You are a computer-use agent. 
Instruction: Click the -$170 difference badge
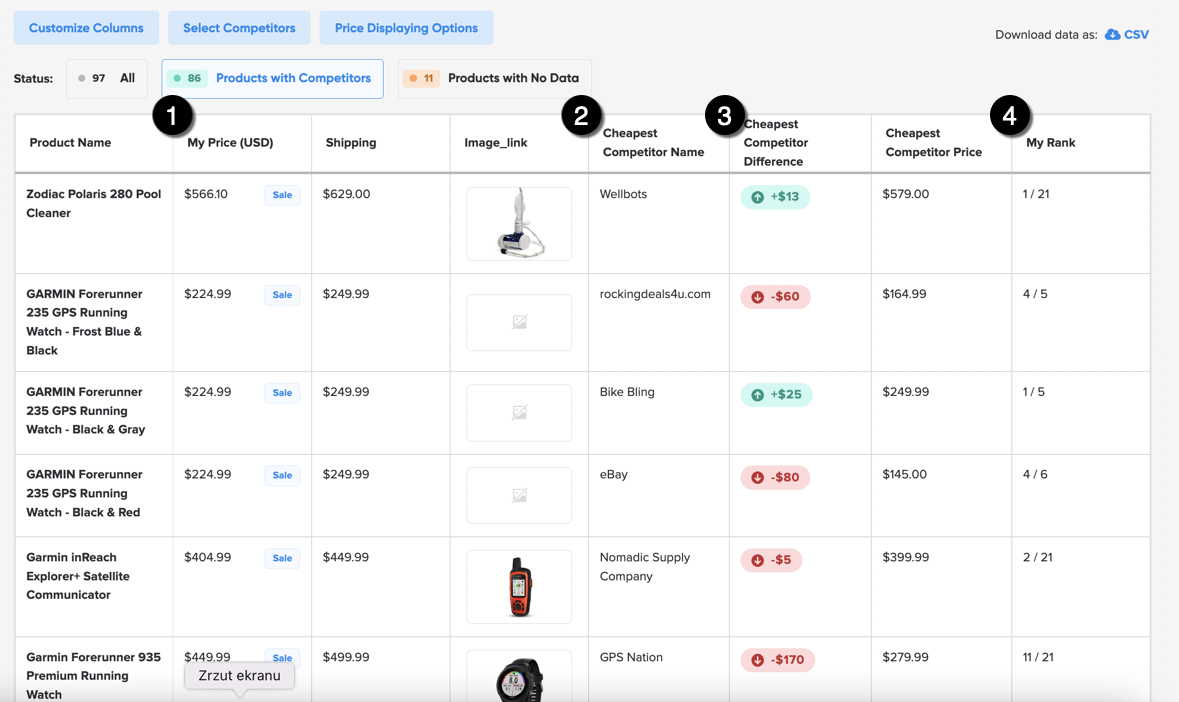coord(777,660)
